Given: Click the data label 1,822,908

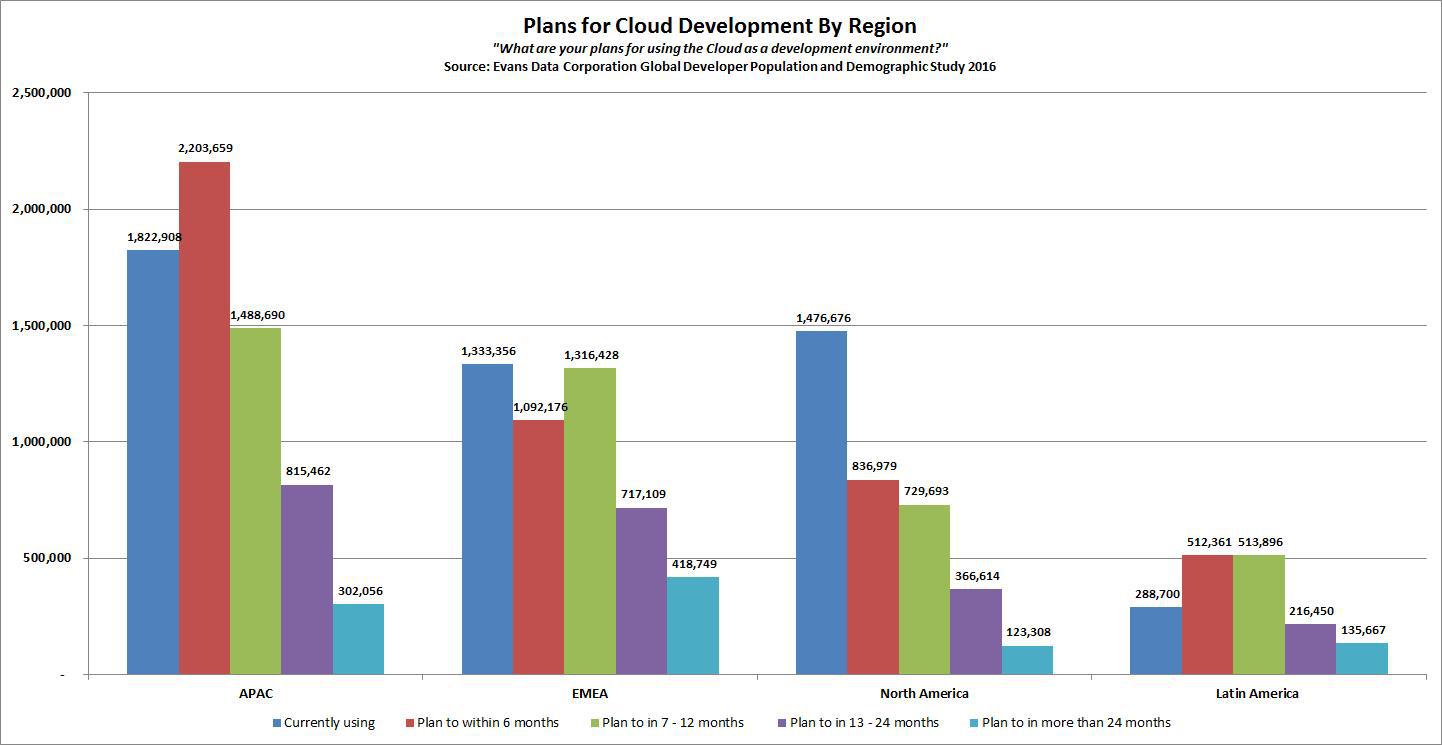Looking at the screenshot, I should pos(154,237).
